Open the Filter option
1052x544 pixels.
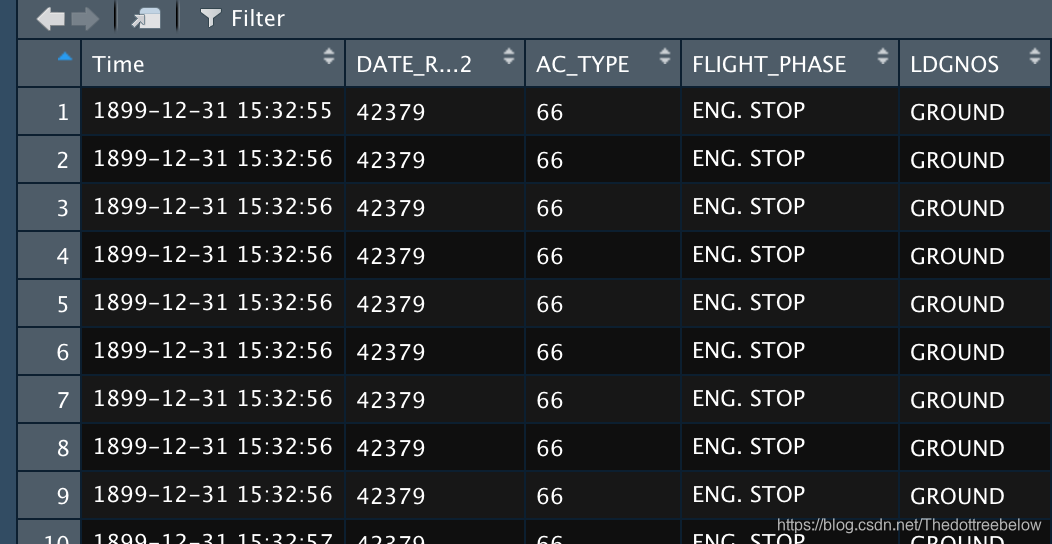pyautogui.click(x=243, y=18)
